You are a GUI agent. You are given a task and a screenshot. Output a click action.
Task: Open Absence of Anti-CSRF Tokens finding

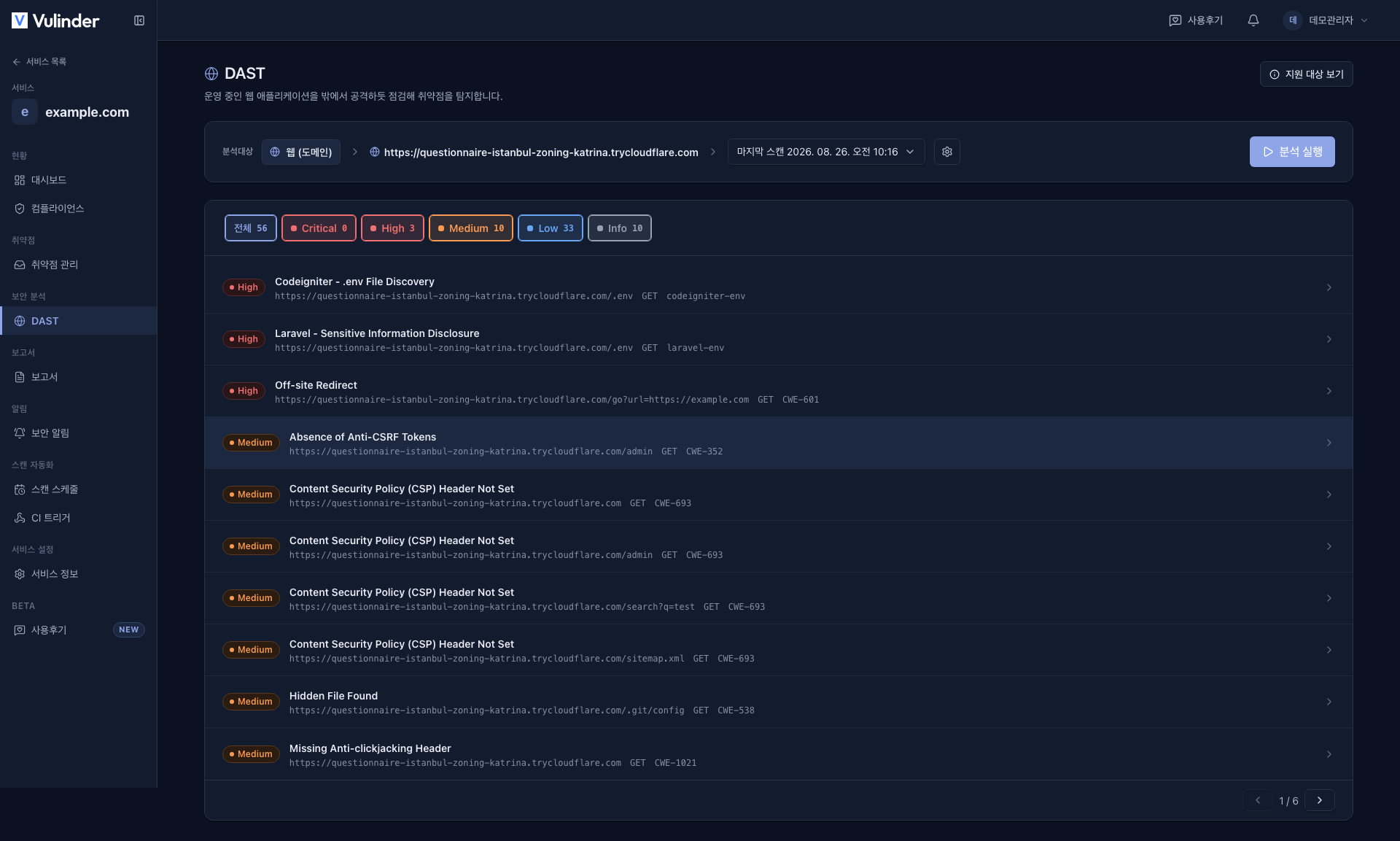pyautogui.click(x=778, y=443)
